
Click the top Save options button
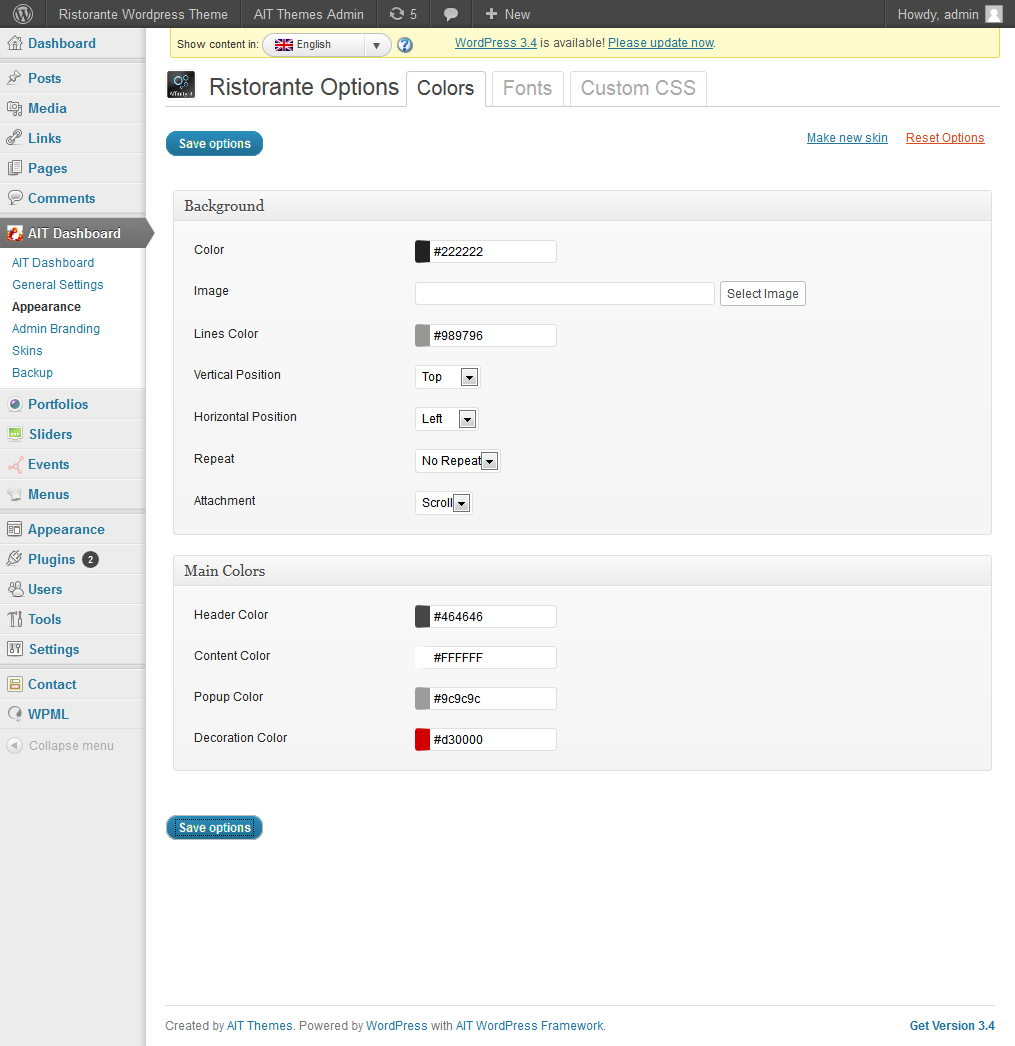[x=214, y=144]
